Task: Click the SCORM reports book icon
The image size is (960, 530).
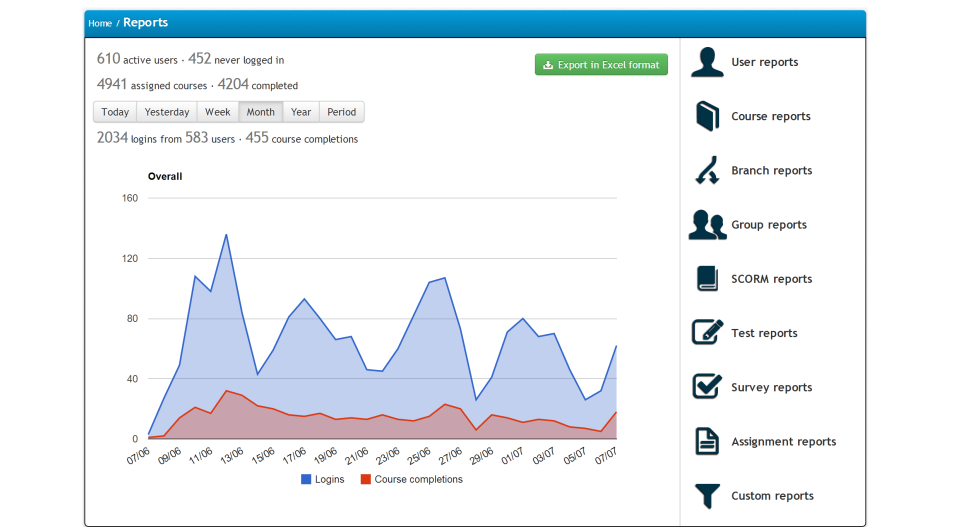Action: click(707, 278)
